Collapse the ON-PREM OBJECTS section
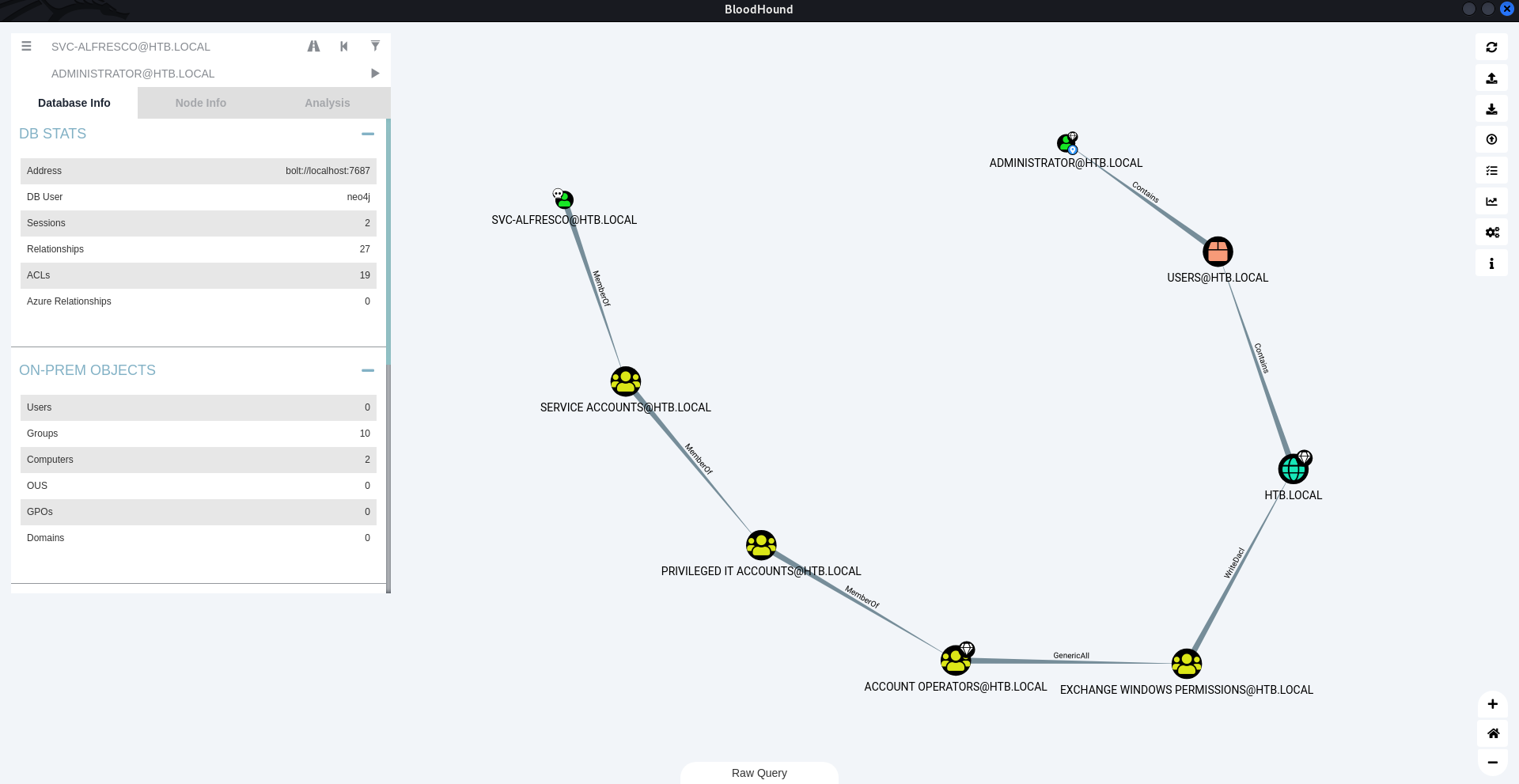The height and width of the screenshot is (784, 1519). tap(367, 371)
